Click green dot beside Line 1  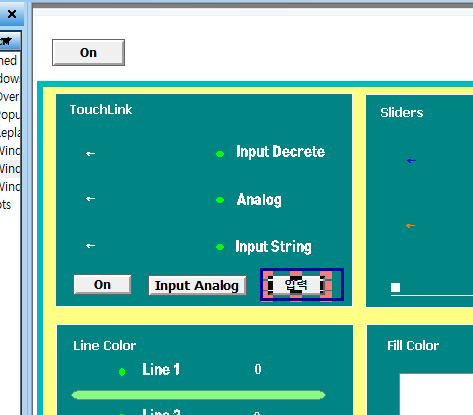tap(122, 372)
